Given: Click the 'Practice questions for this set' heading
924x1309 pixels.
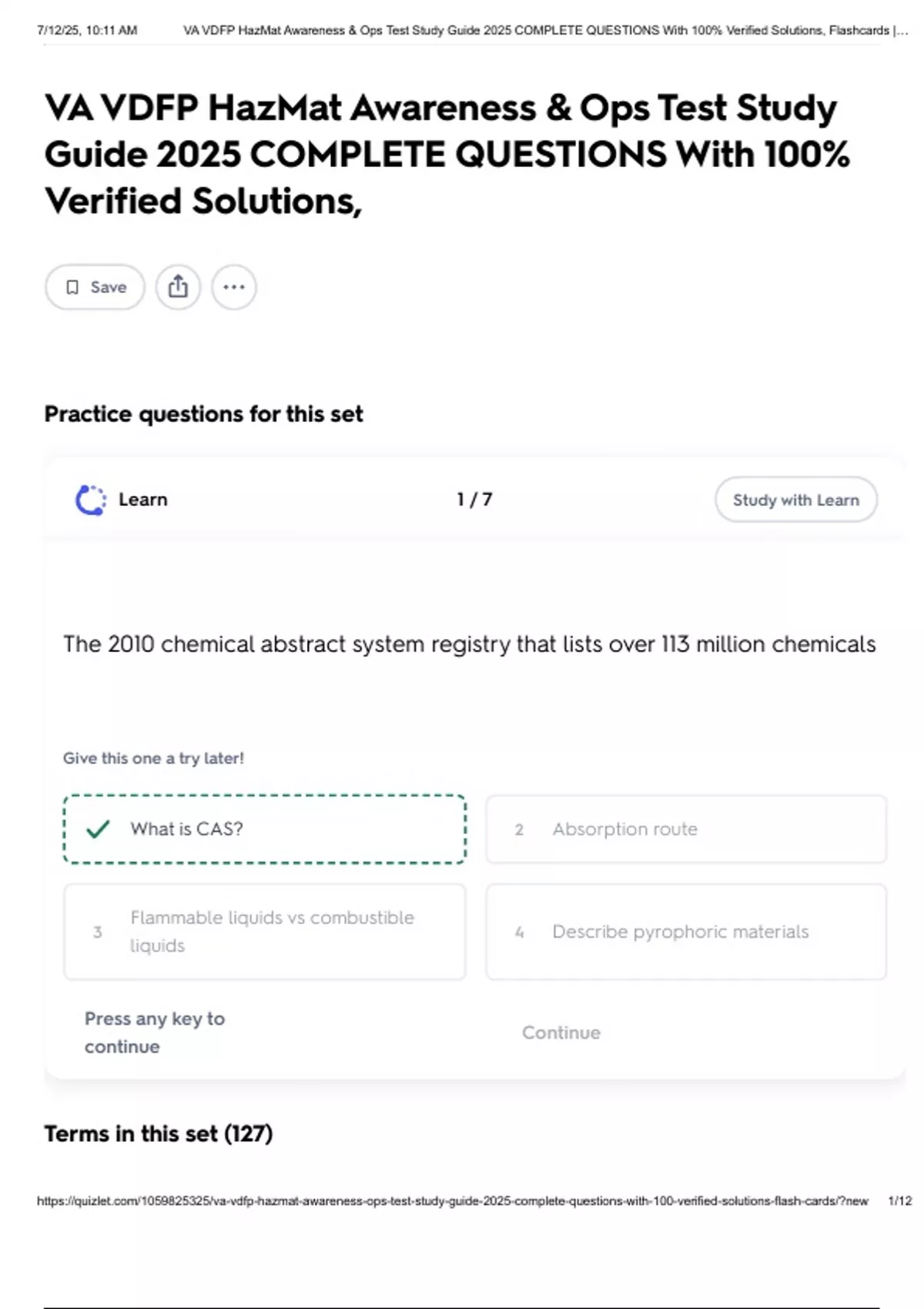Looking at the screenshot, I should click(x=203, y=414).
